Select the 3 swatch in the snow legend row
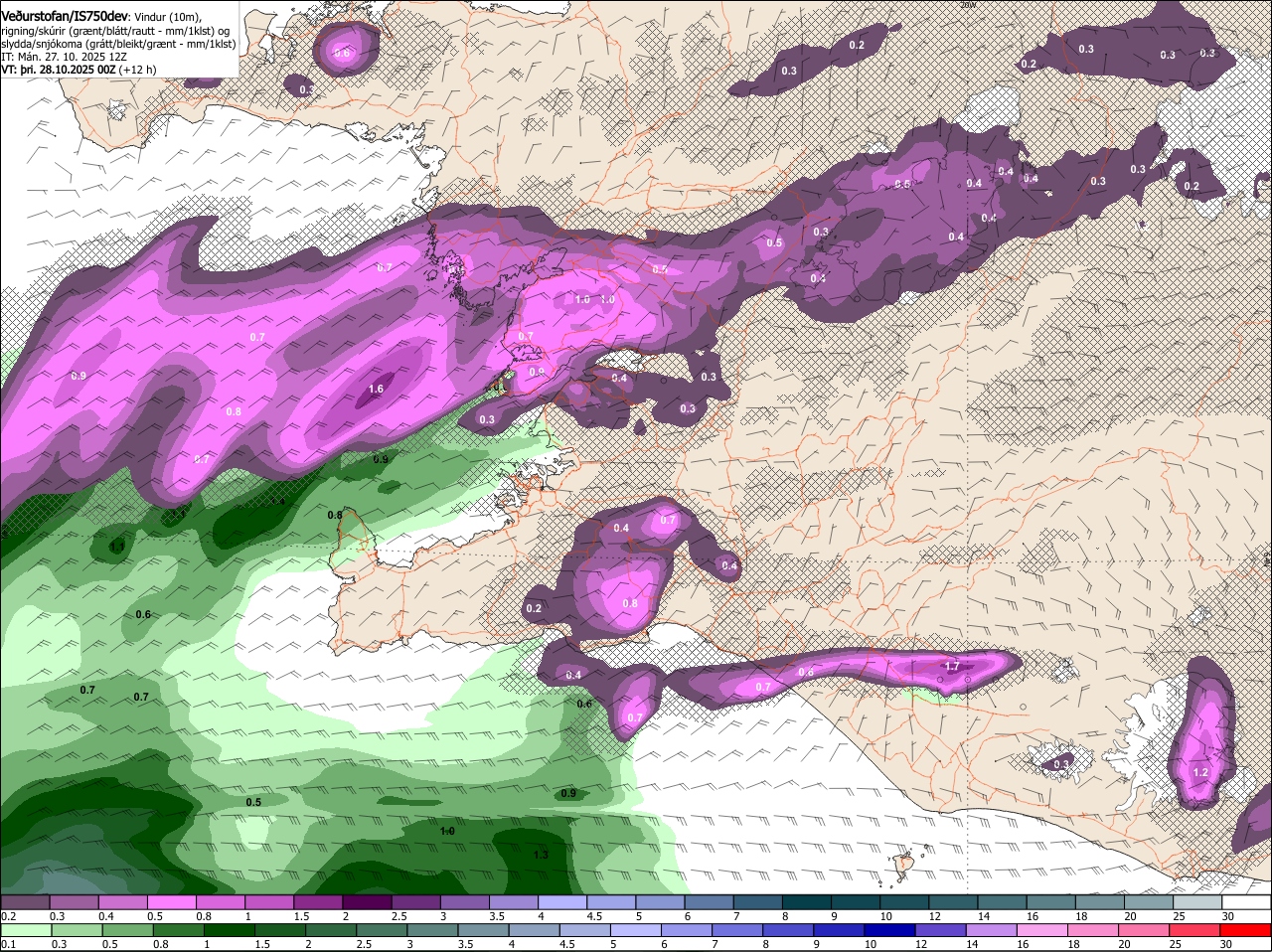Screen dimensions: 1272x952 click(x=464, y=902)
